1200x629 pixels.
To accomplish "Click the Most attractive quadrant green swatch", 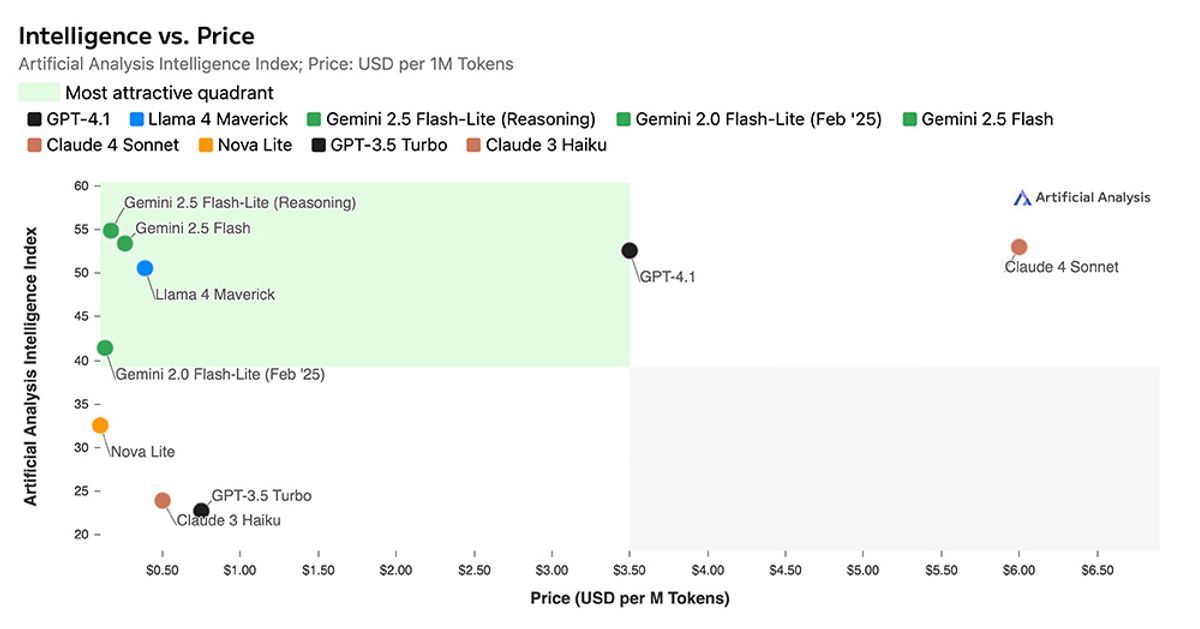I will pyautogui.click(x=37, y=93).
